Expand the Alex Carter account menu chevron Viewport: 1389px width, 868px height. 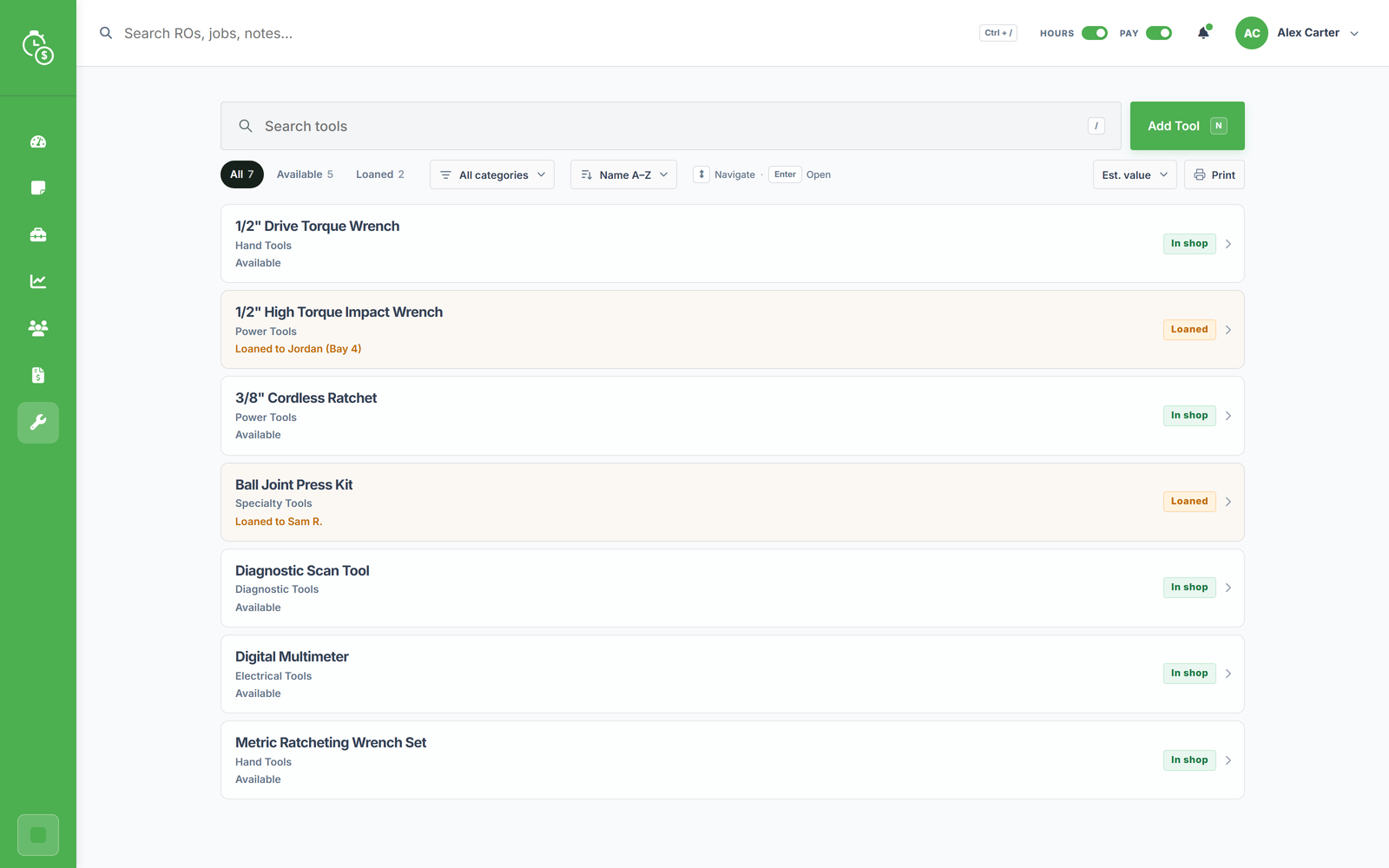1354,34
